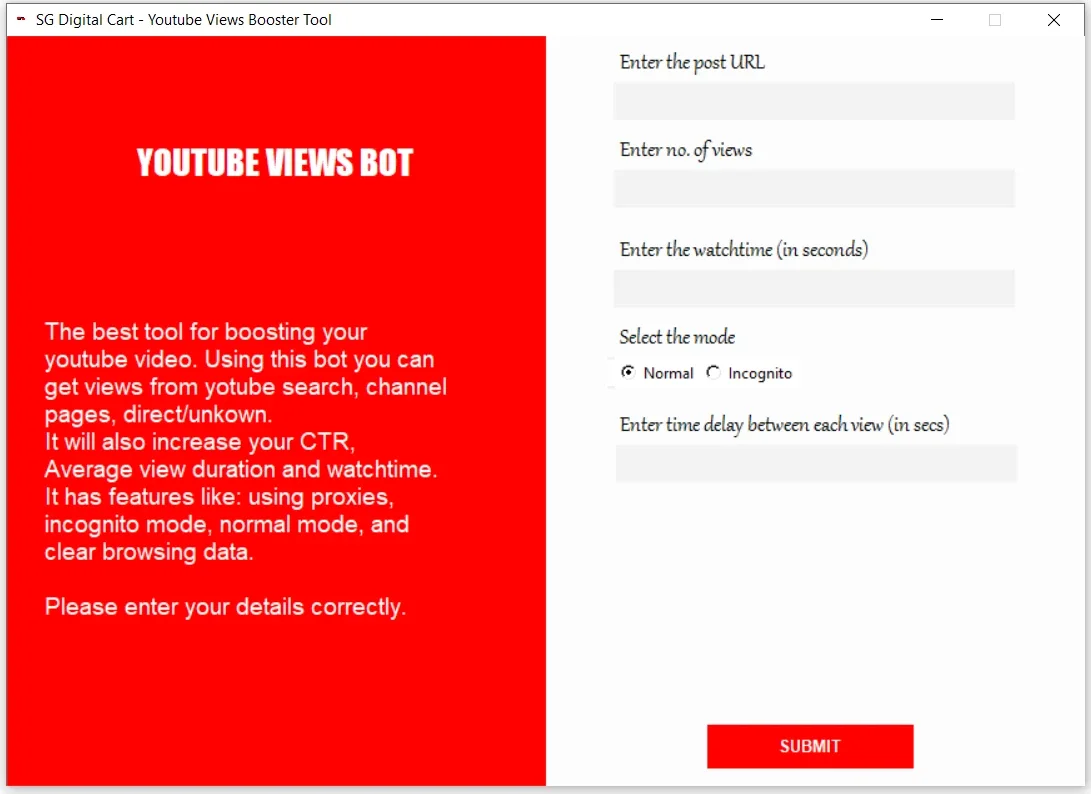Click the post URL input field
The image size is (1091, 794).
point(813,101)
